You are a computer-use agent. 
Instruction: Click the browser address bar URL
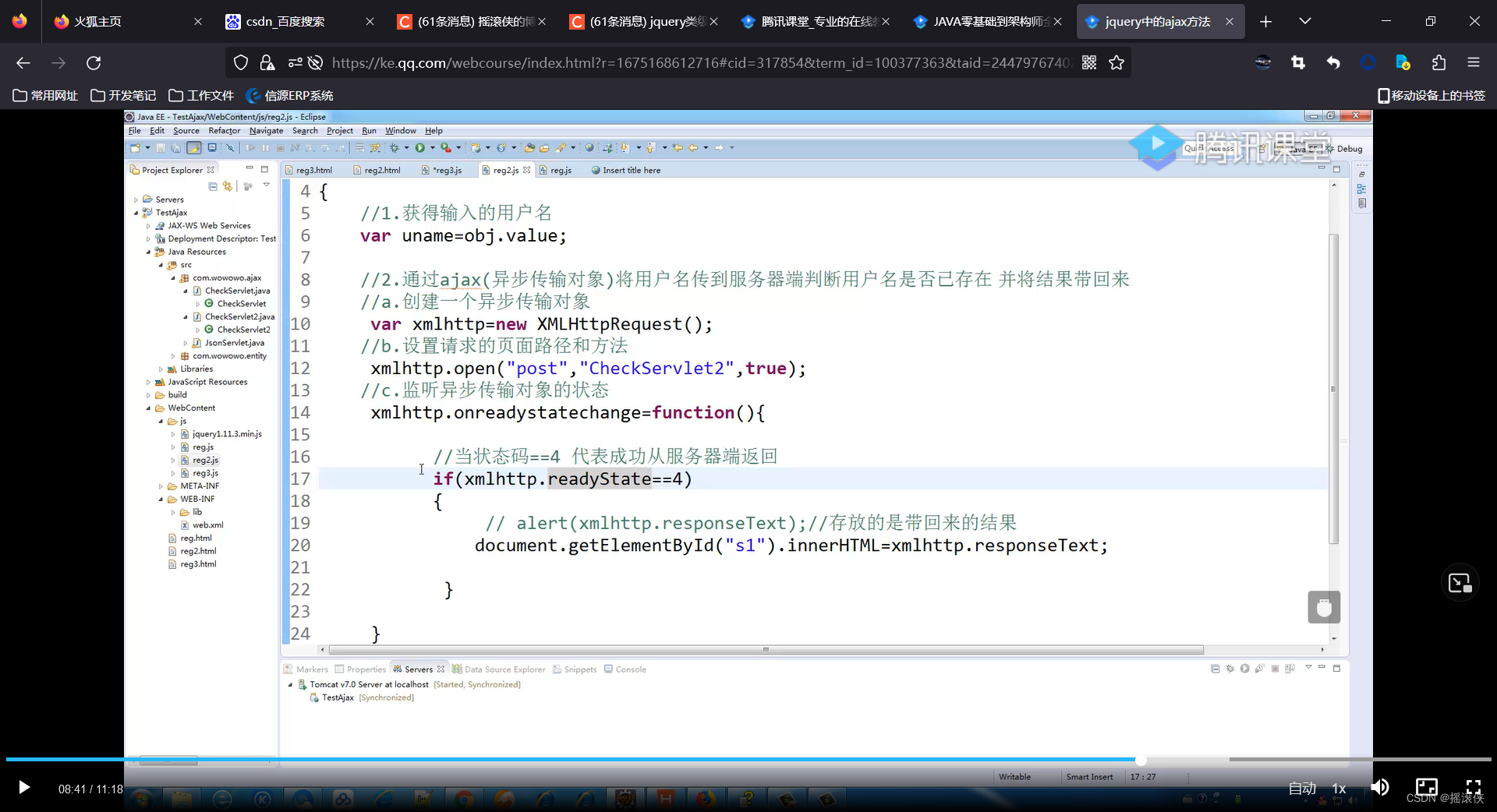[702, 63]
